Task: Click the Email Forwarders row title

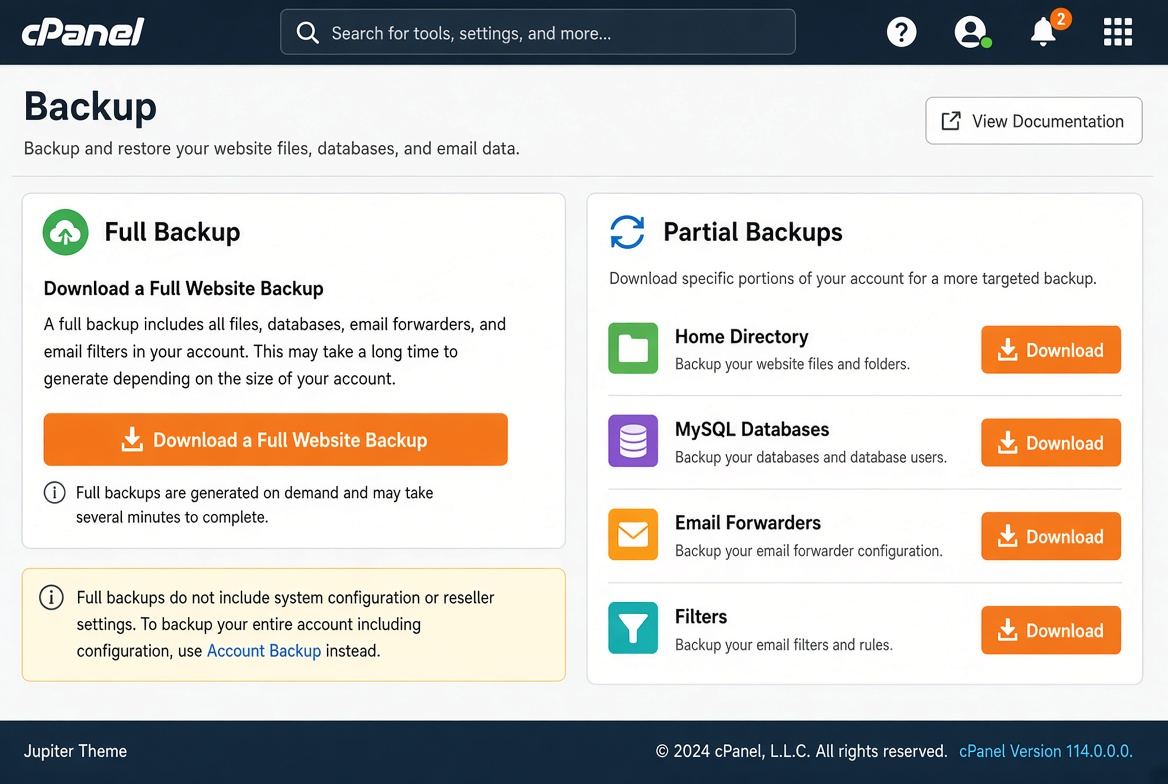Action: tap(748, 523)
